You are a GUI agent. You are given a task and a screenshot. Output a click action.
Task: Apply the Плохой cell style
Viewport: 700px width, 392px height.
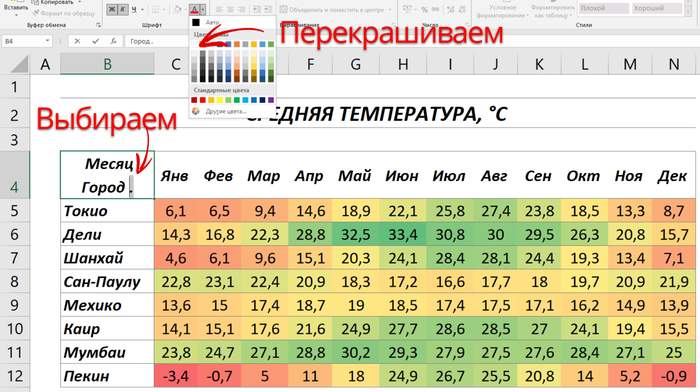click(x=604, y=8)
